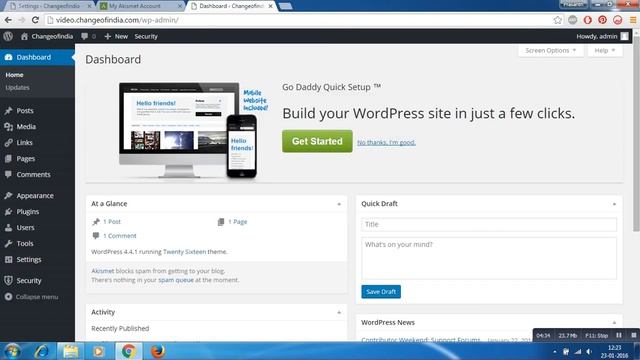Collapse the sidebar menu
This screenshot has width=640, height=360.
pos(31,297)
